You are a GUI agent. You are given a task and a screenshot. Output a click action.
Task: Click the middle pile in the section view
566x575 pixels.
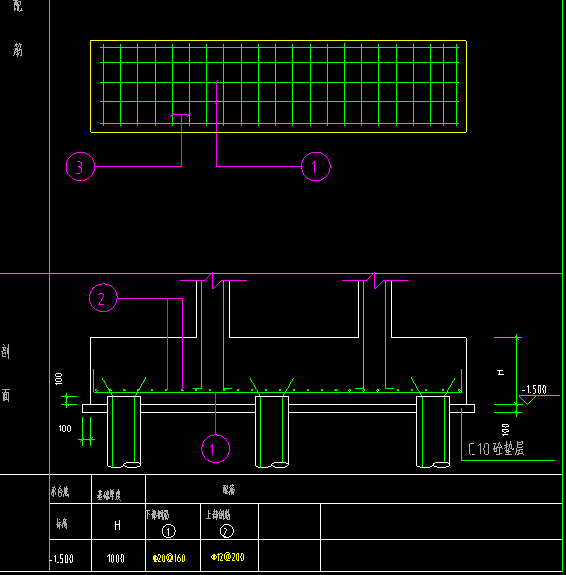click(272, 432)
